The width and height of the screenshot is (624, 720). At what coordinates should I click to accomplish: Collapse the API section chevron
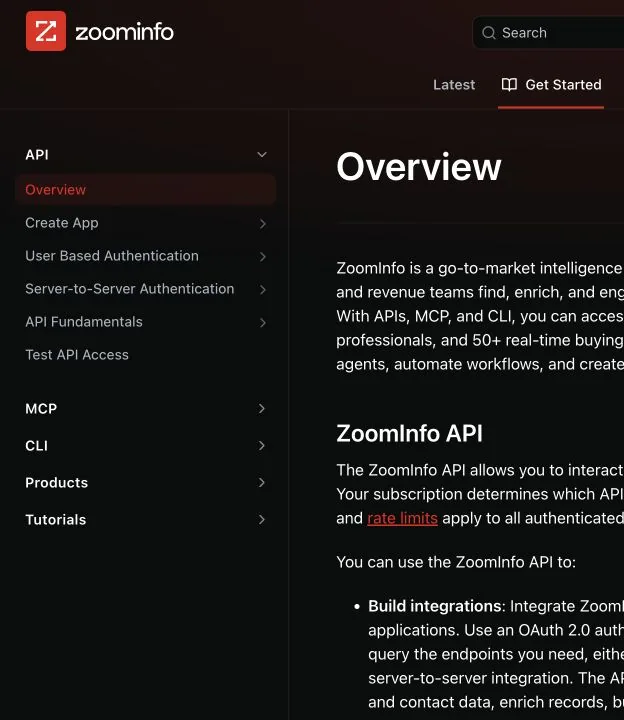[x=262, y=155]
